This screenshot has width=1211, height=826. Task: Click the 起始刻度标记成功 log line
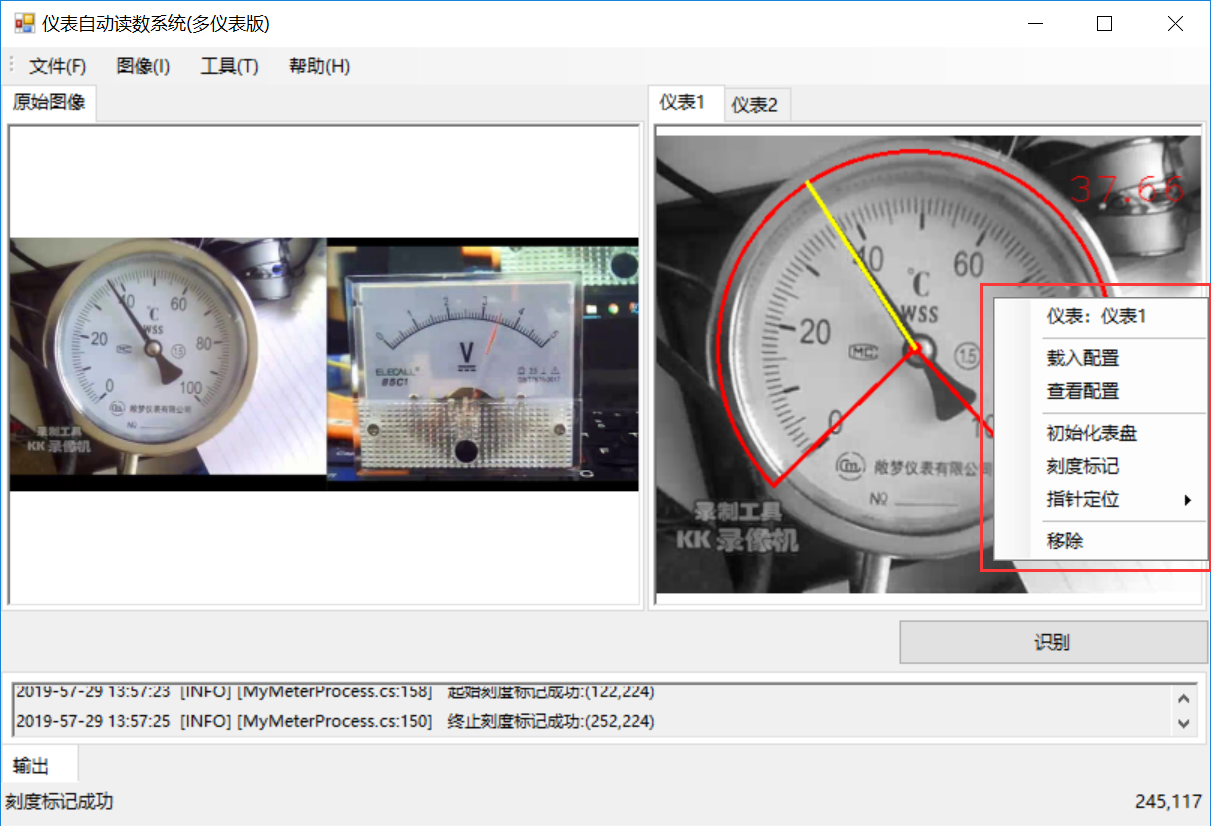click(335, 692)
